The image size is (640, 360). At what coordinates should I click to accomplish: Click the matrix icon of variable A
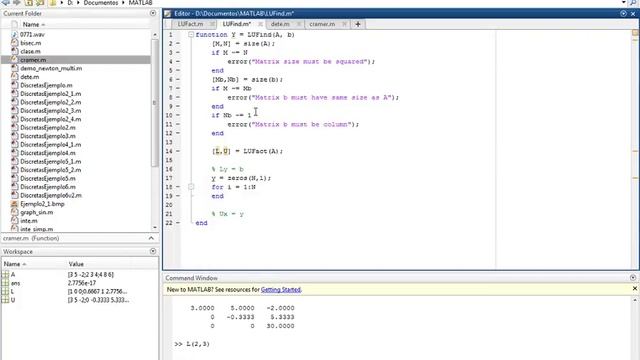(x=5, y=274)
